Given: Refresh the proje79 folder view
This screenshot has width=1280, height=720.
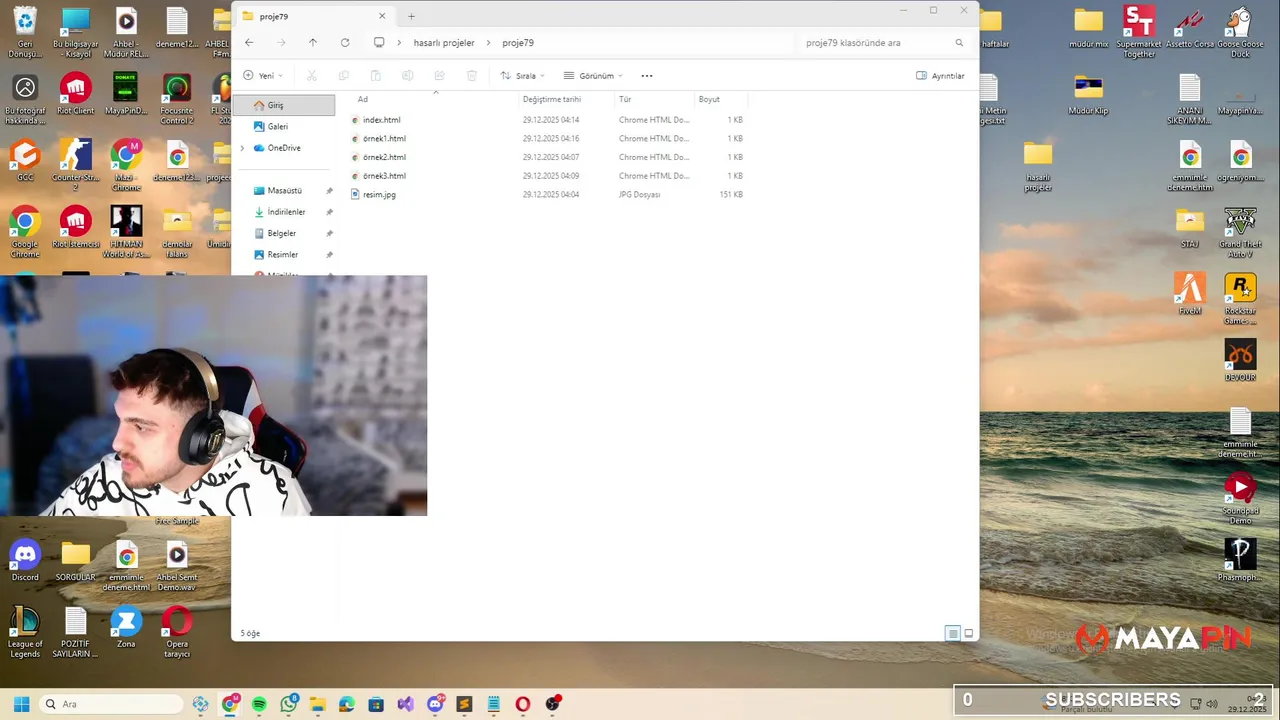Looking at the screenshot, I should [x=345, y=43].
